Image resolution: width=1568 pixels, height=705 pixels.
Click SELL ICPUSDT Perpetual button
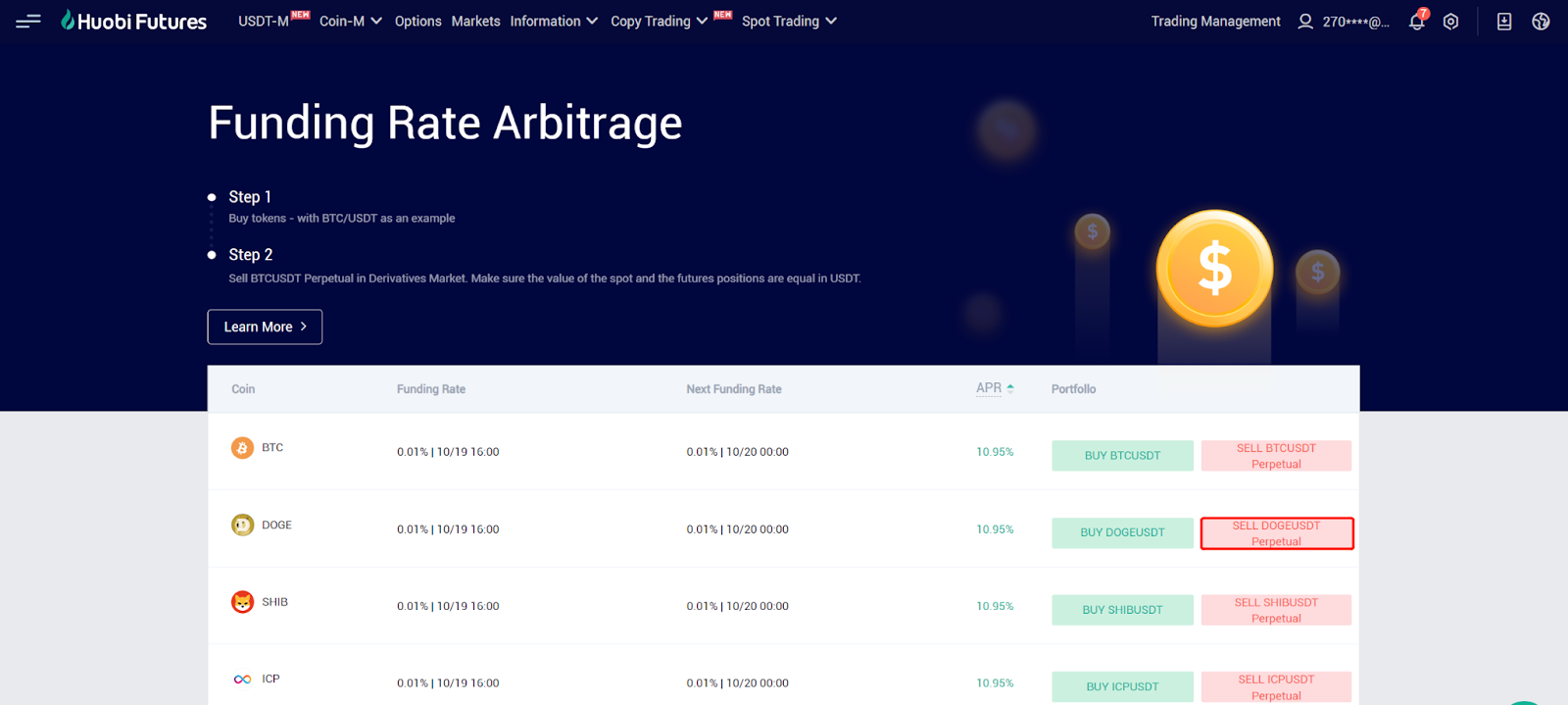[1276, 687]
